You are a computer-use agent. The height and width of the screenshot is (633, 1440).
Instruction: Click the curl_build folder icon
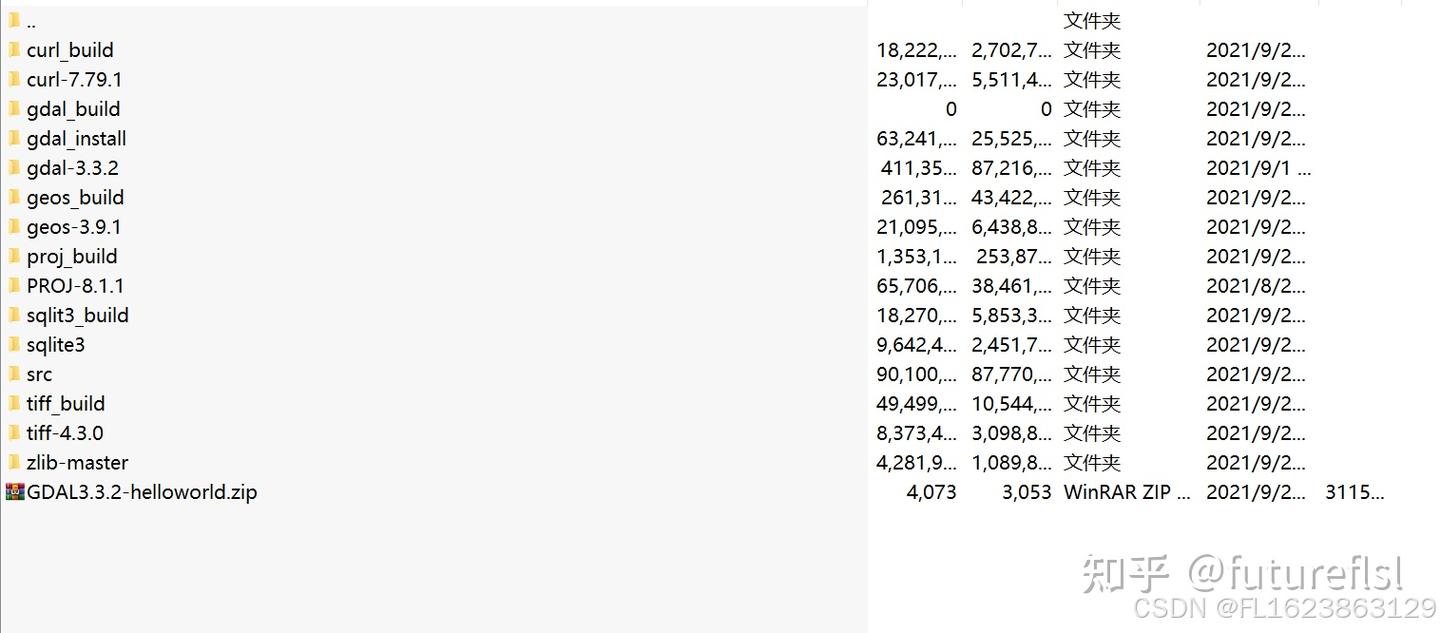click(x=14, y=50)
